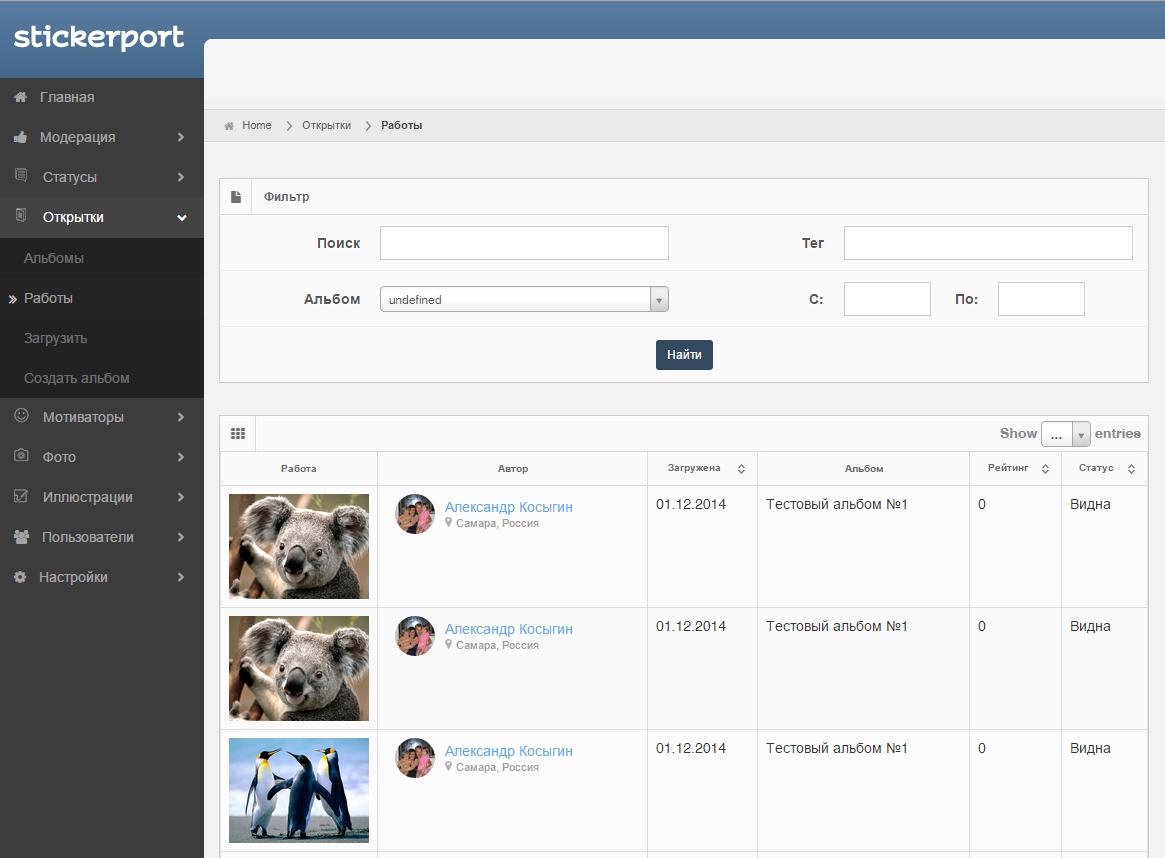Sort the table by Рейтинг column
The width and height of the screenshot is (1165, 858).
pos(1045,468)
